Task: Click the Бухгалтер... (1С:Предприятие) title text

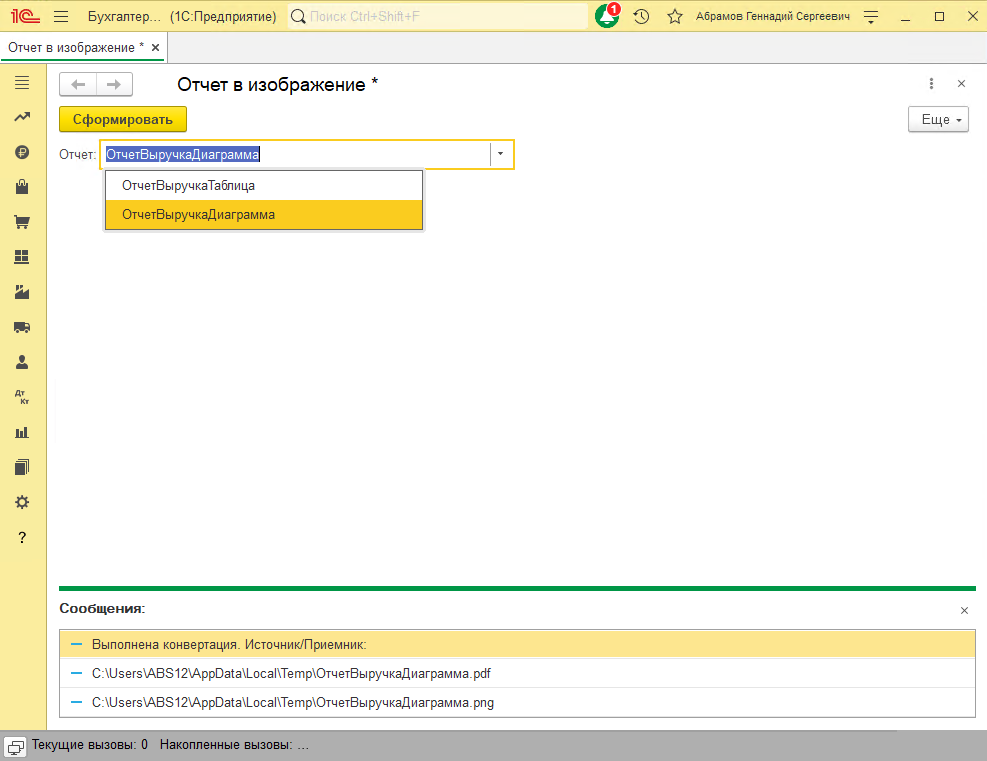Action: tap(182, 16)
